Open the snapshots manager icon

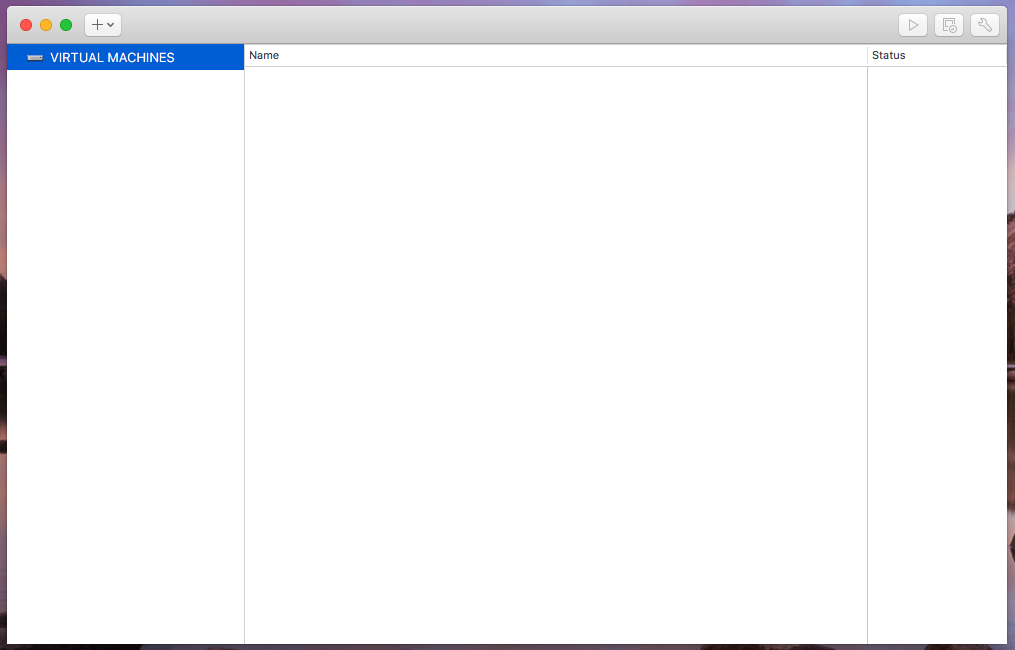[x=949, y=25]
